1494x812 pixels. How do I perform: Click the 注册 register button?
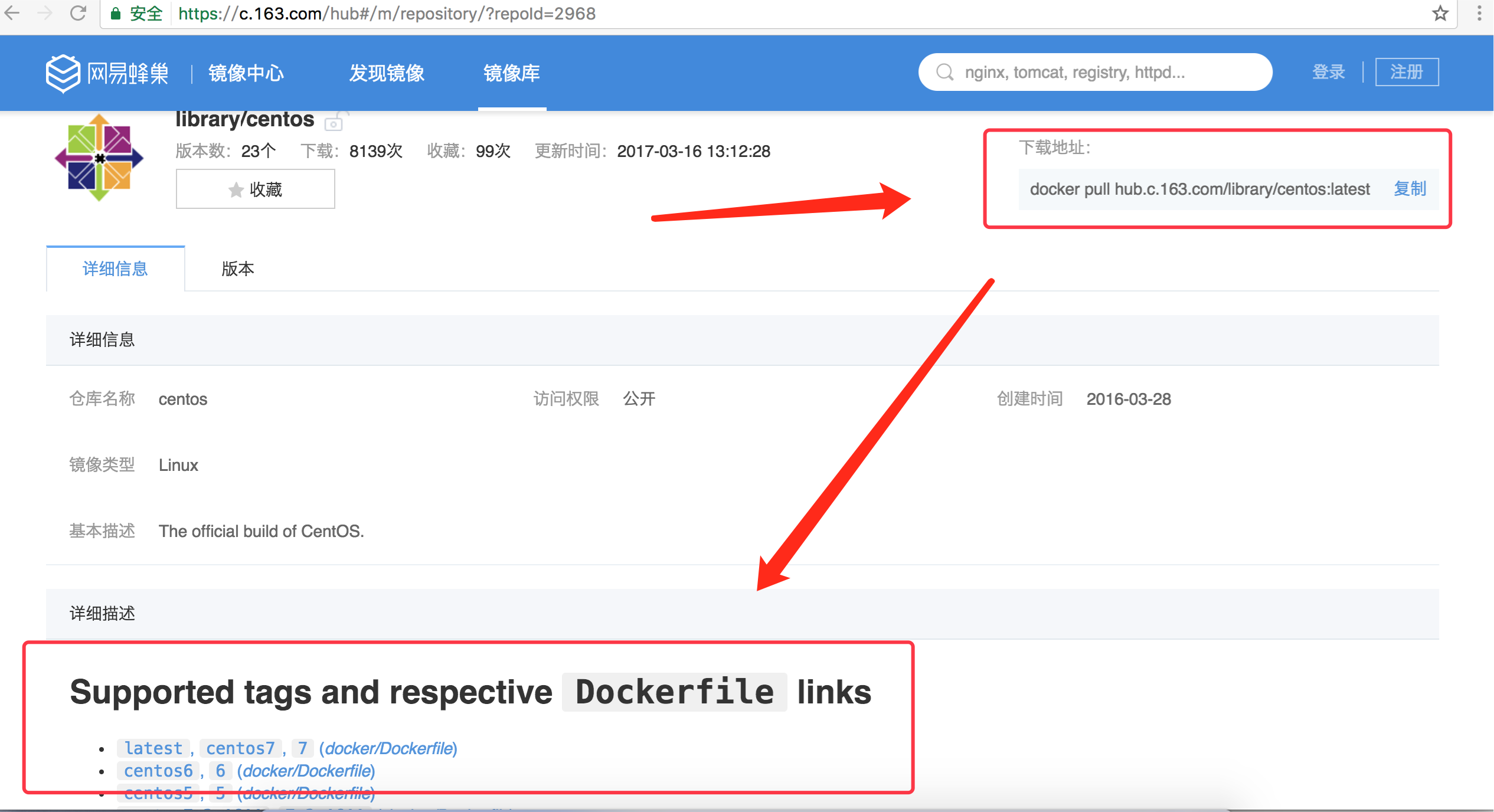coord(1407,72)
